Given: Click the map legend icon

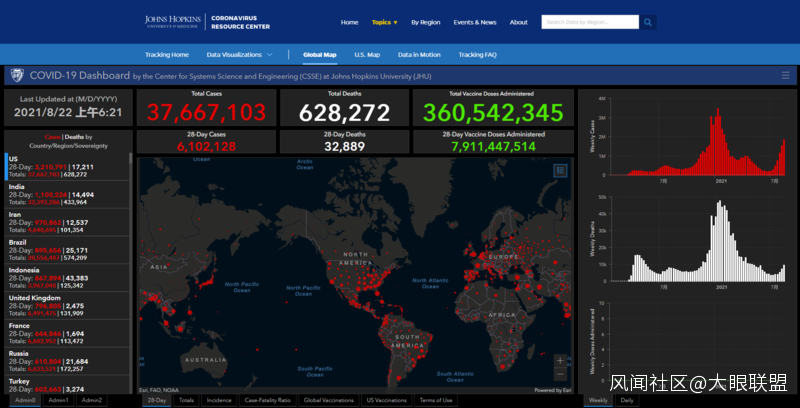Looking at the screenshot, I should tap(560, 171).
